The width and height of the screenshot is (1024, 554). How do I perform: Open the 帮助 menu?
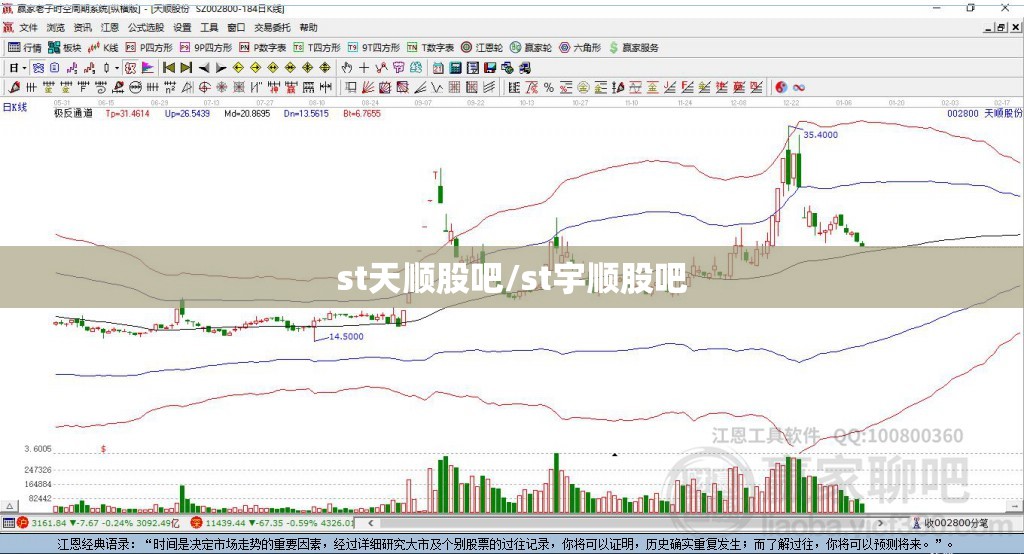pyautogui.click(x=308, y=27)
